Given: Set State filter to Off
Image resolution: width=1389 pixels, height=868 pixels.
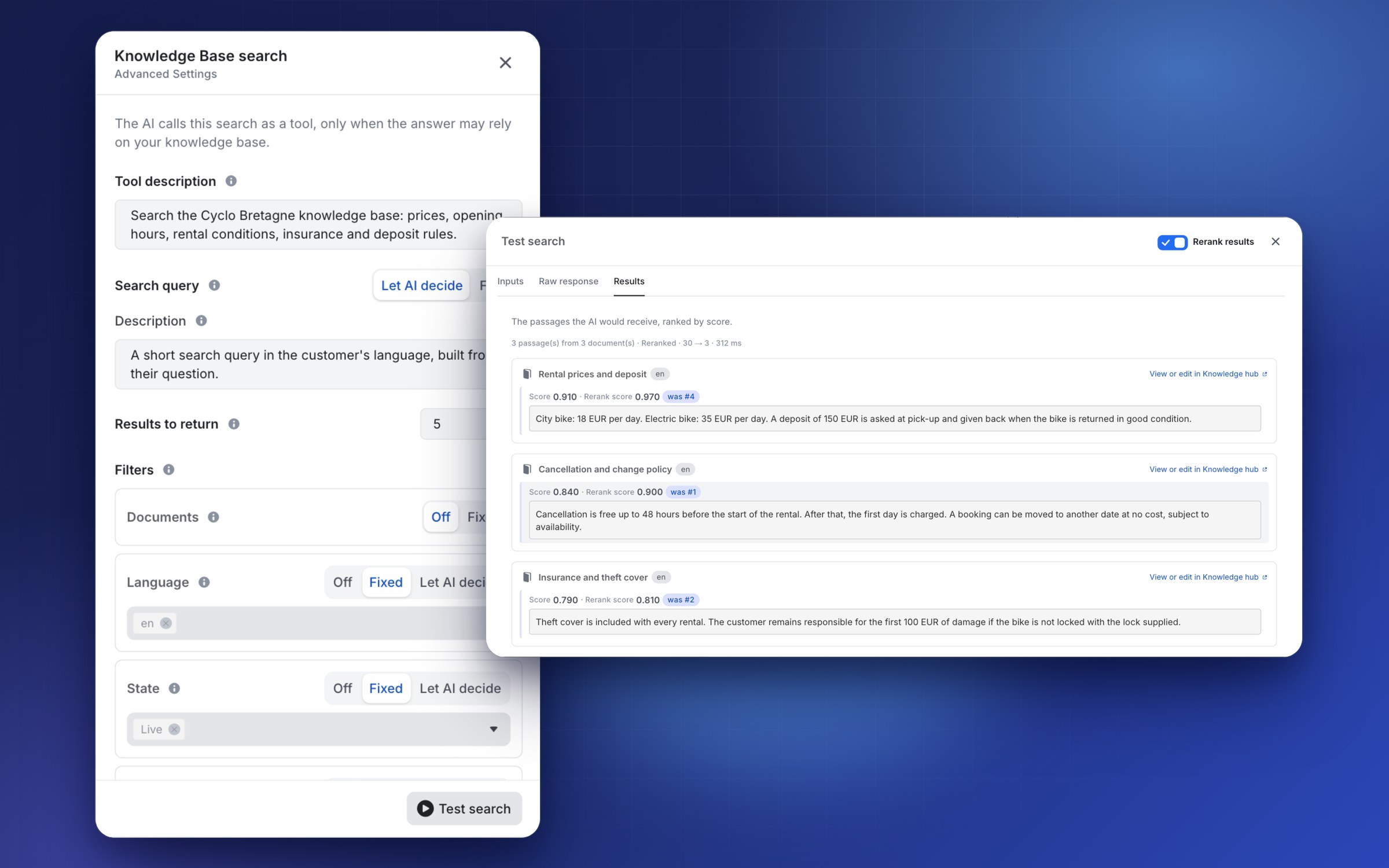Looking at the screenshot, I should [x=343, y=689].
